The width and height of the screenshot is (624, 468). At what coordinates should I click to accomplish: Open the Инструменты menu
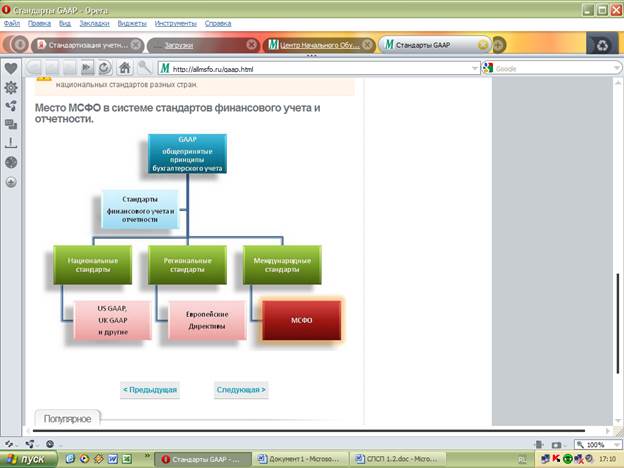click(x=176, y=21)
